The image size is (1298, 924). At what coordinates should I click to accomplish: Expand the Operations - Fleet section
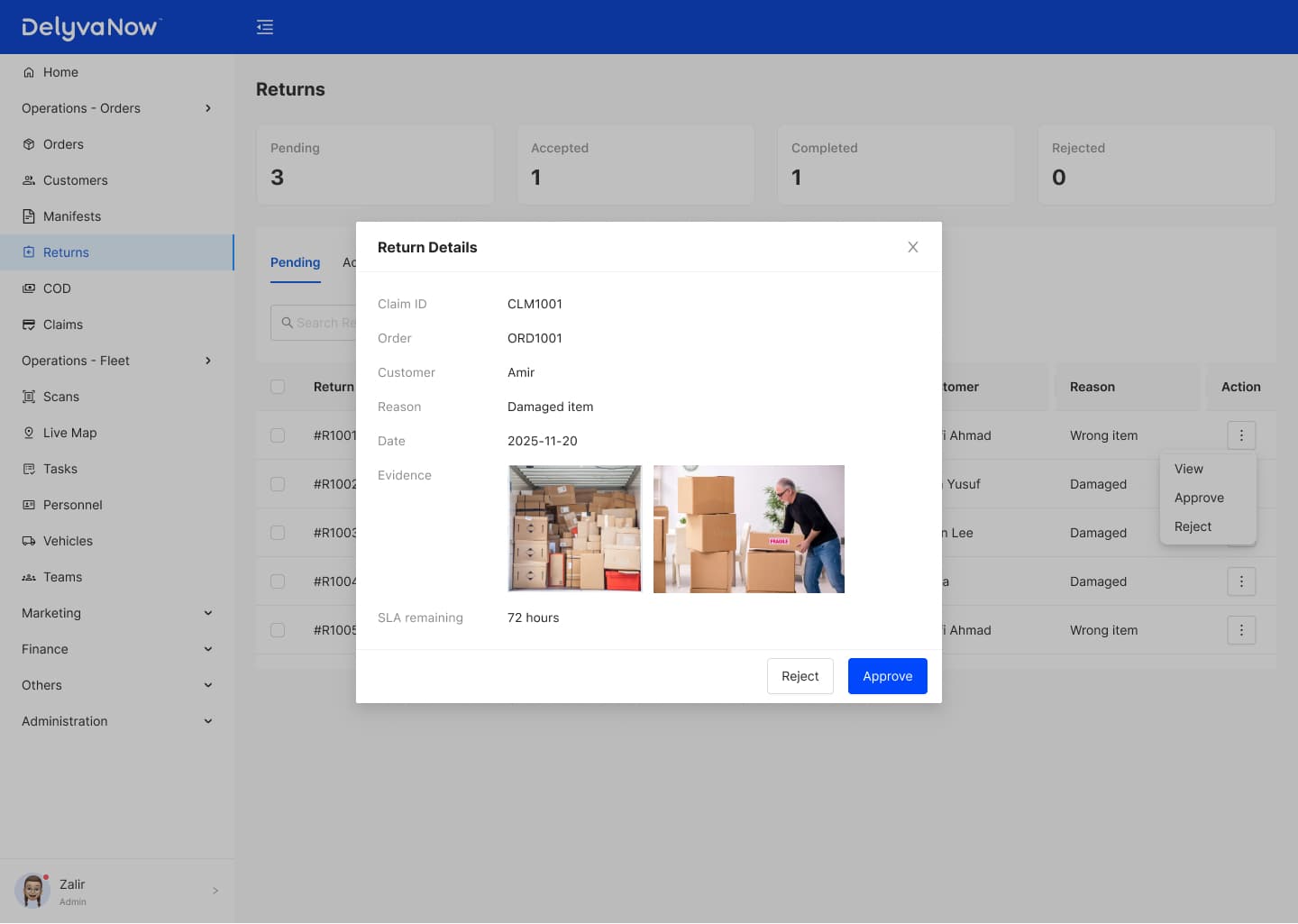coord(117,361)
